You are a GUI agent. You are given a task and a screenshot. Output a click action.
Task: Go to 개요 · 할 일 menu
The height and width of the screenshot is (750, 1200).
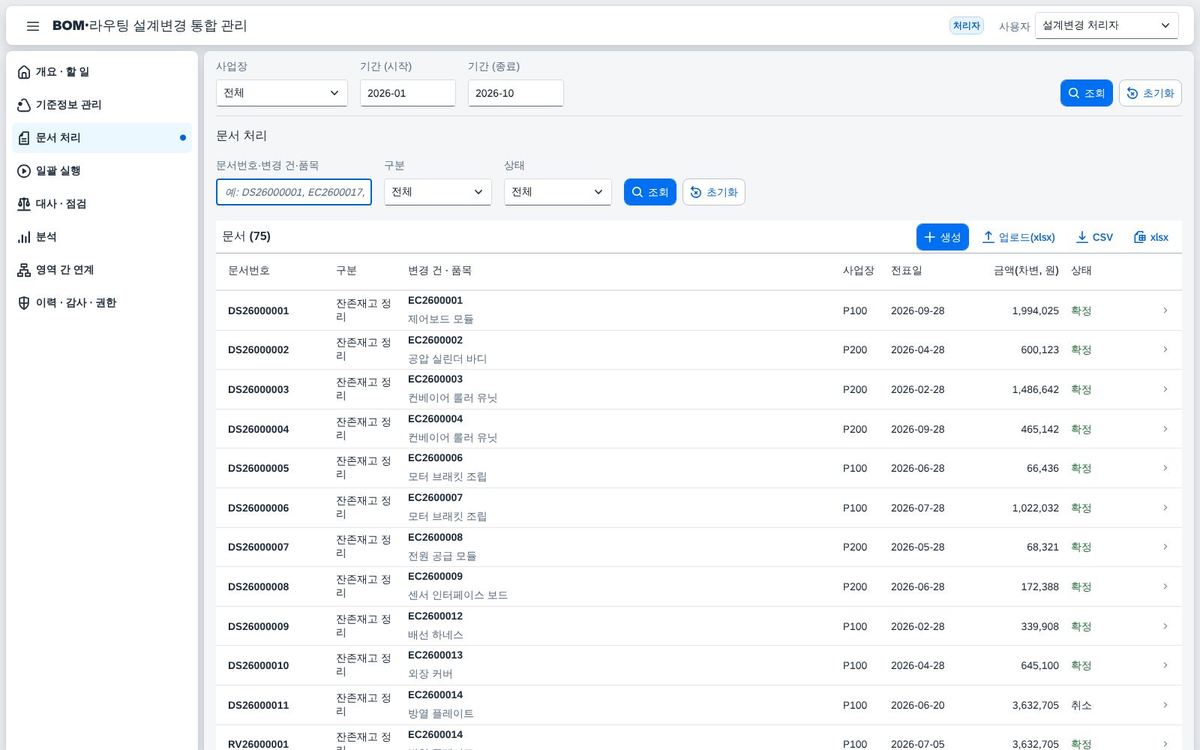[x=102, y=72]
